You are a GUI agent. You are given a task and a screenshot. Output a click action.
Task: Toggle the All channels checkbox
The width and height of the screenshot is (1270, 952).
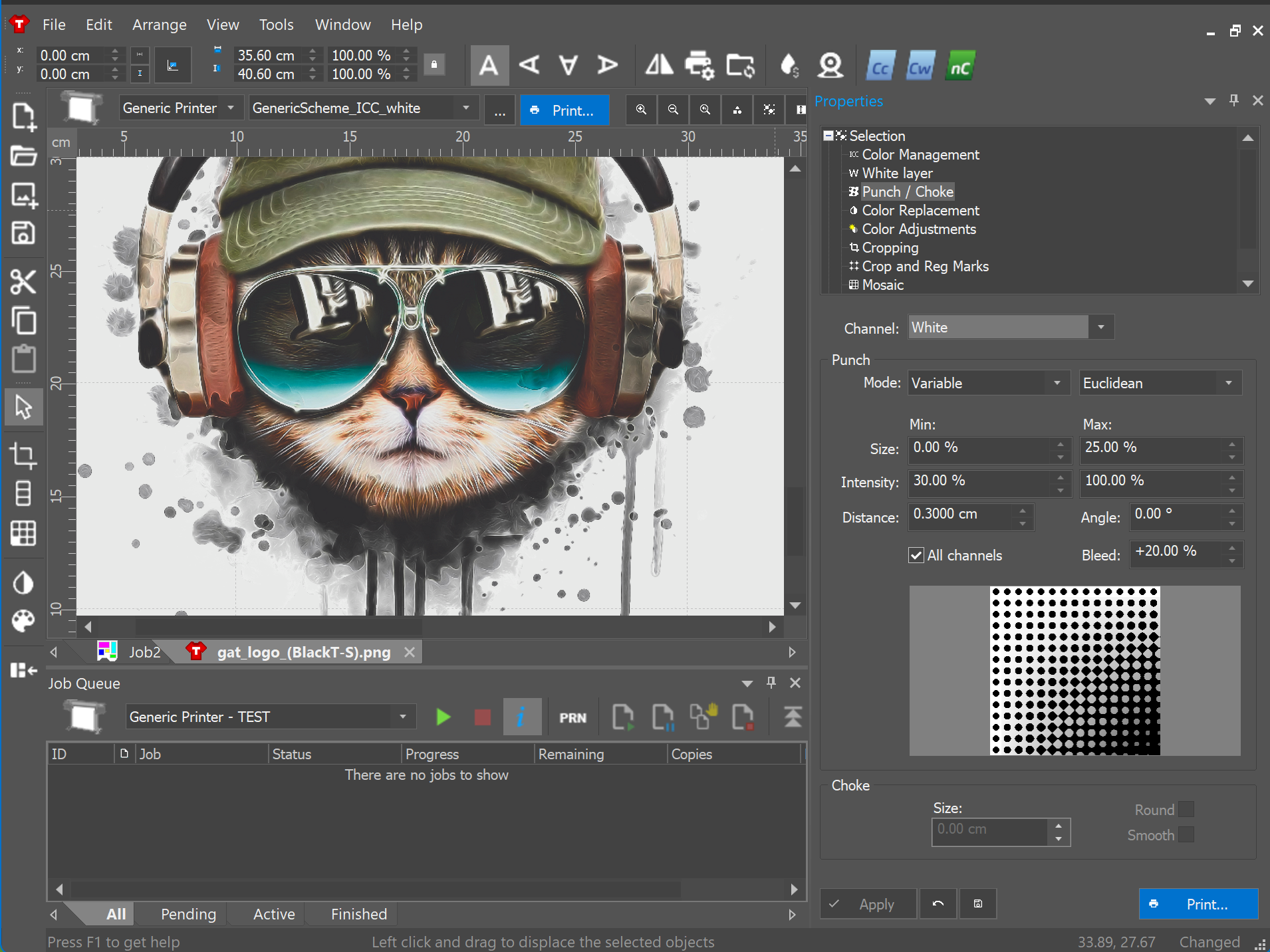coord(916,555)
